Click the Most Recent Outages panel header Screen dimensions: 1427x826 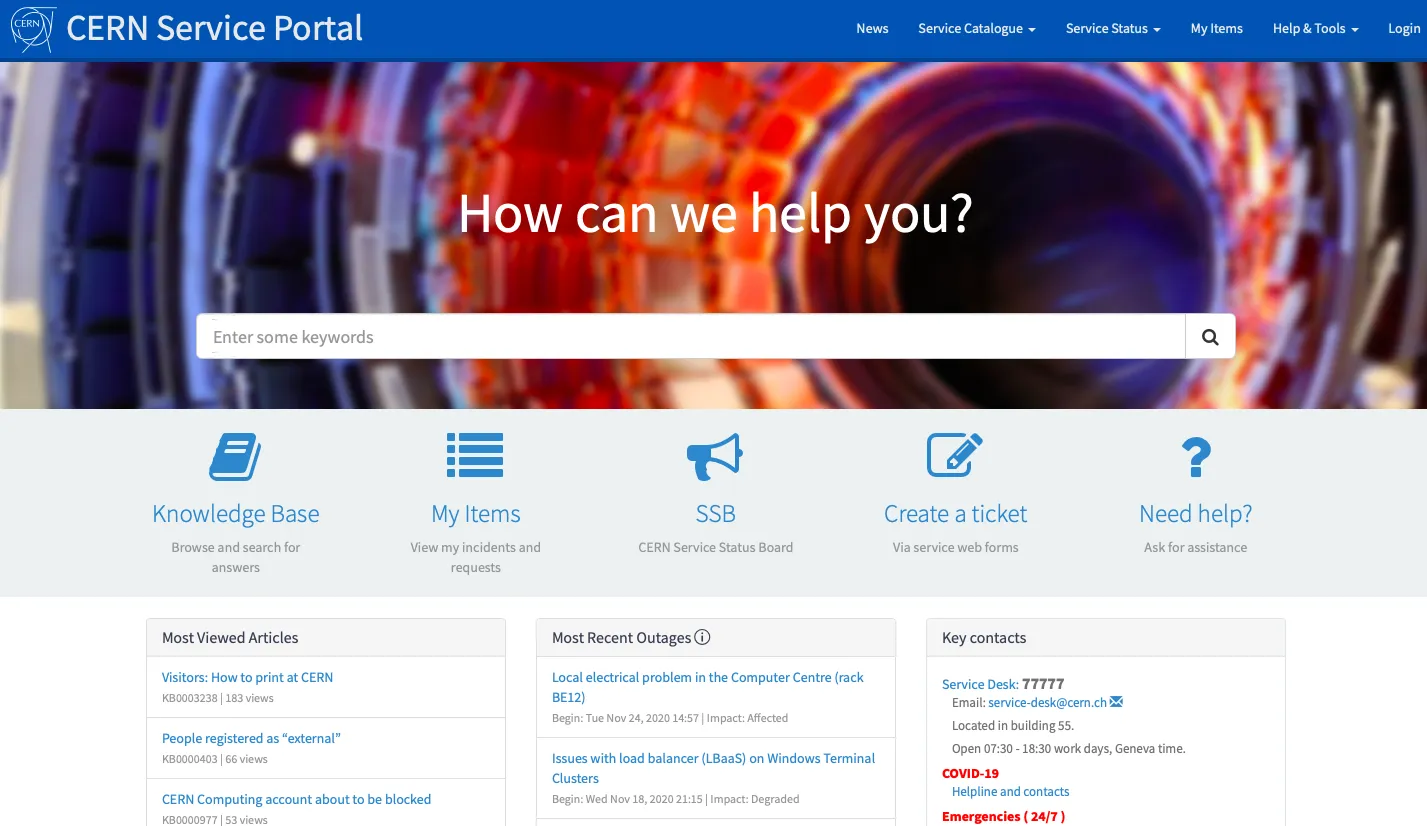point(716,638)
